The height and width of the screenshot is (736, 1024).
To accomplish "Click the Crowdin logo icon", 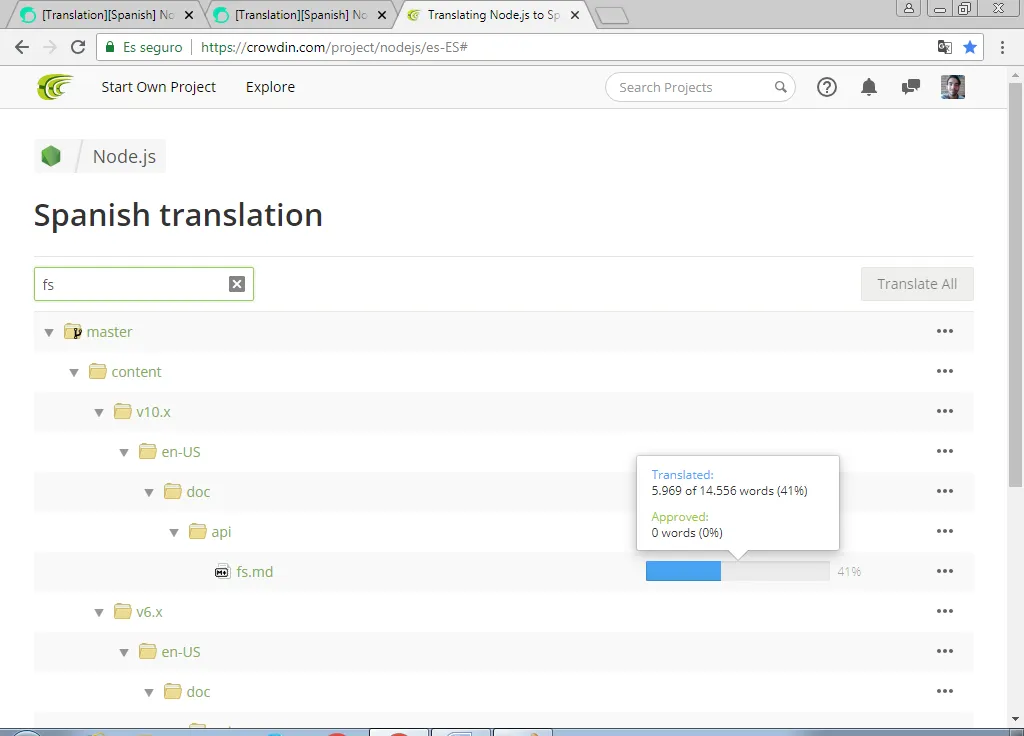I will coord(55,87).
